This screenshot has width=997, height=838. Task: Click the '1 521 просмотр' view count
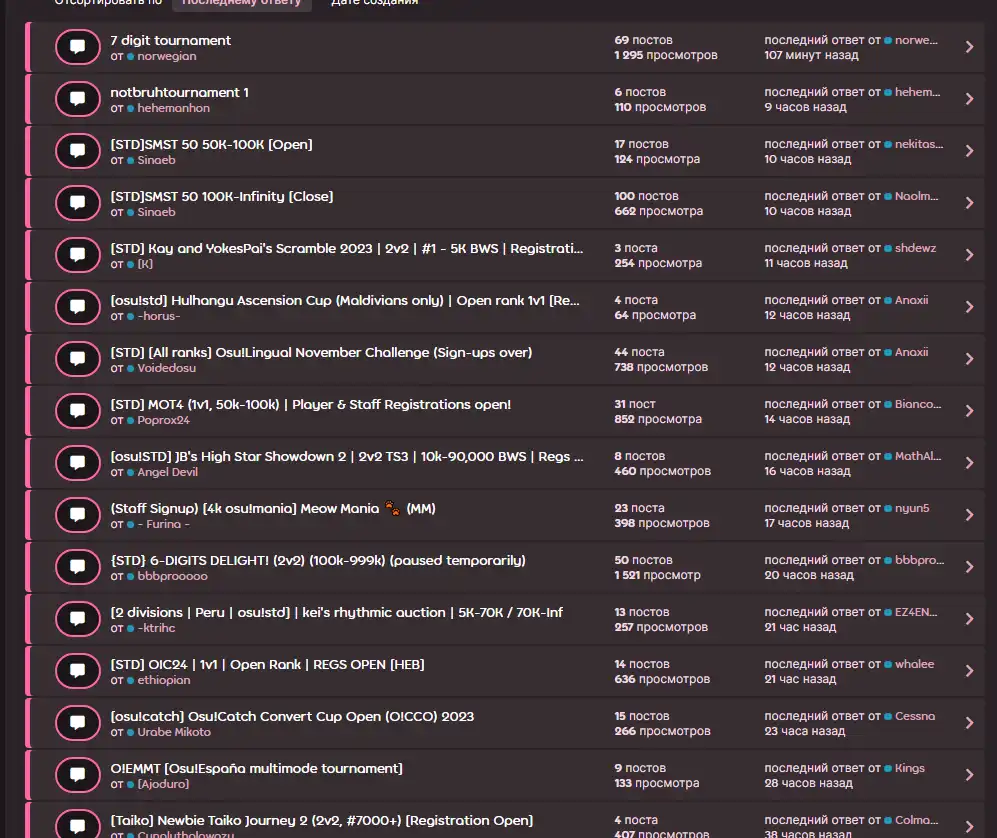[657, 575]
